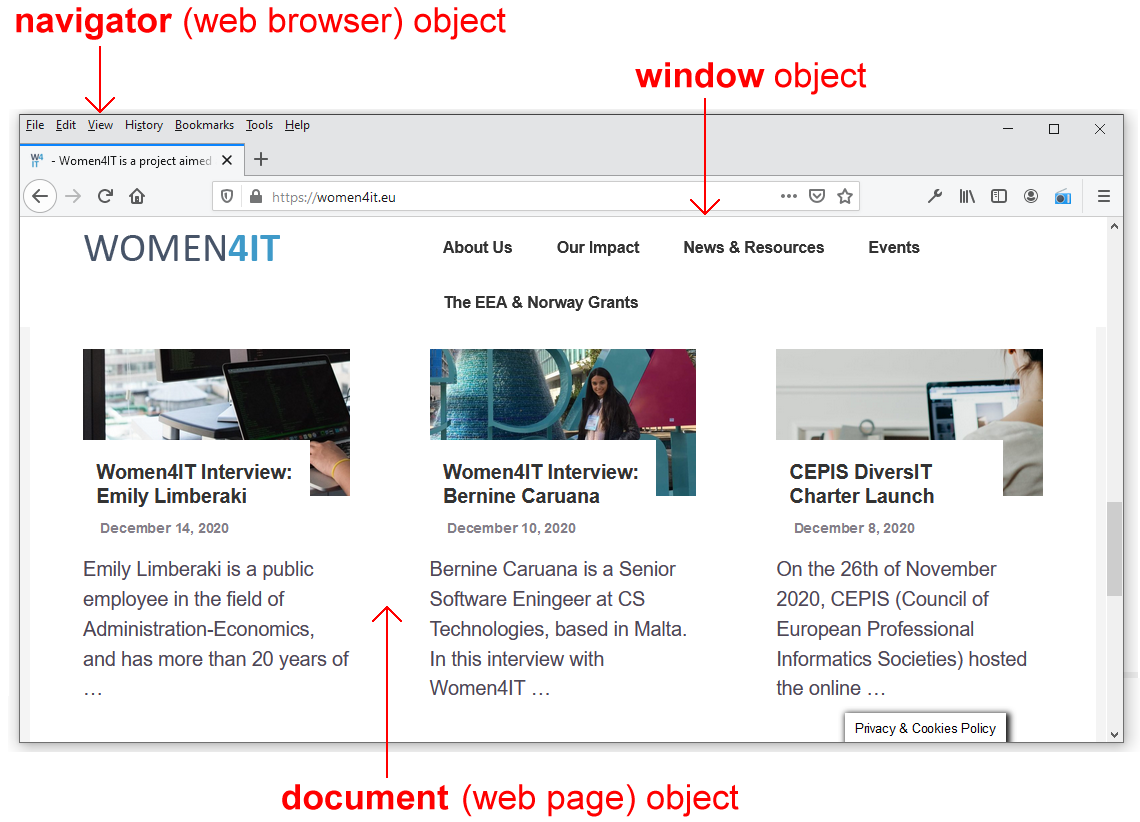Open the hamburger application menu
1140x822 pixels.
point(1104,197)
